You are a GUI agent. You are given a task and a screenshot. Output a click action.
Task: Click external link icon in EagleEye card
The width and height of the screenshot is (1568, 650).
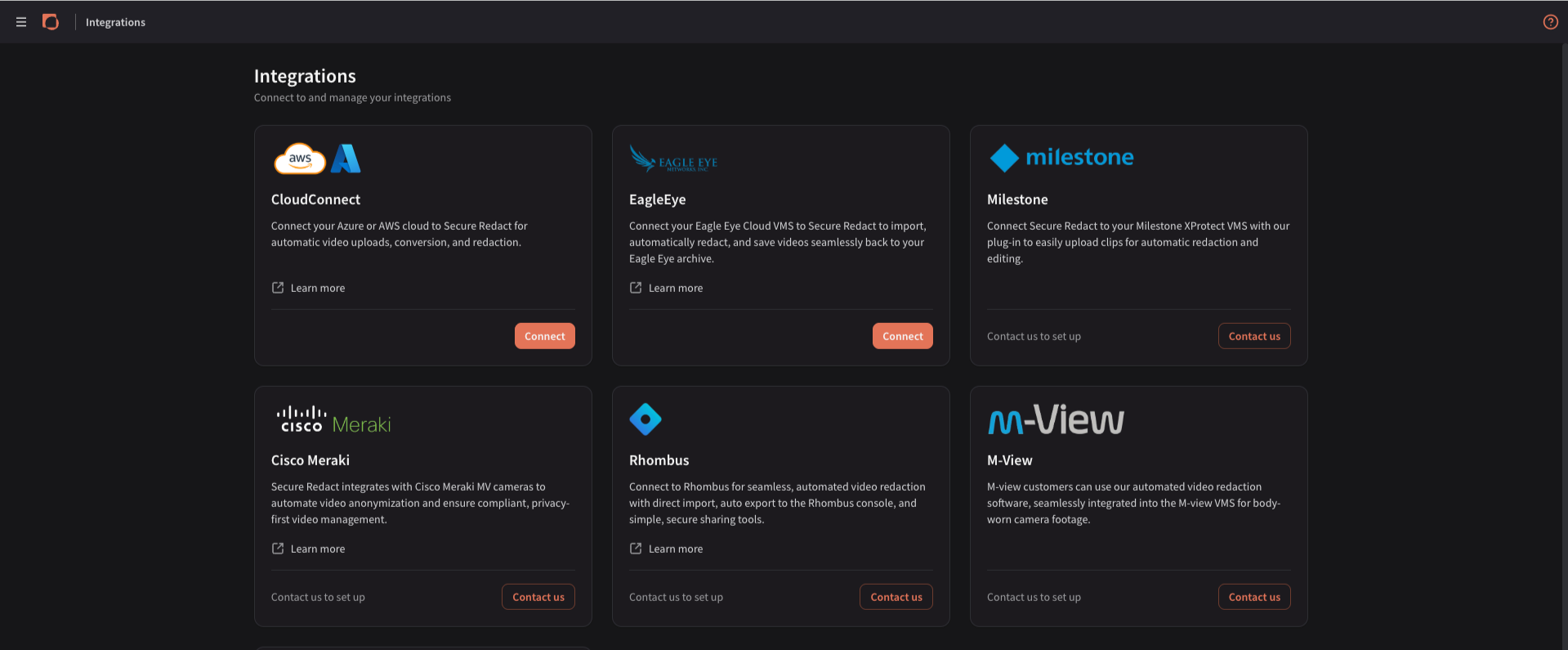point(636,288)
